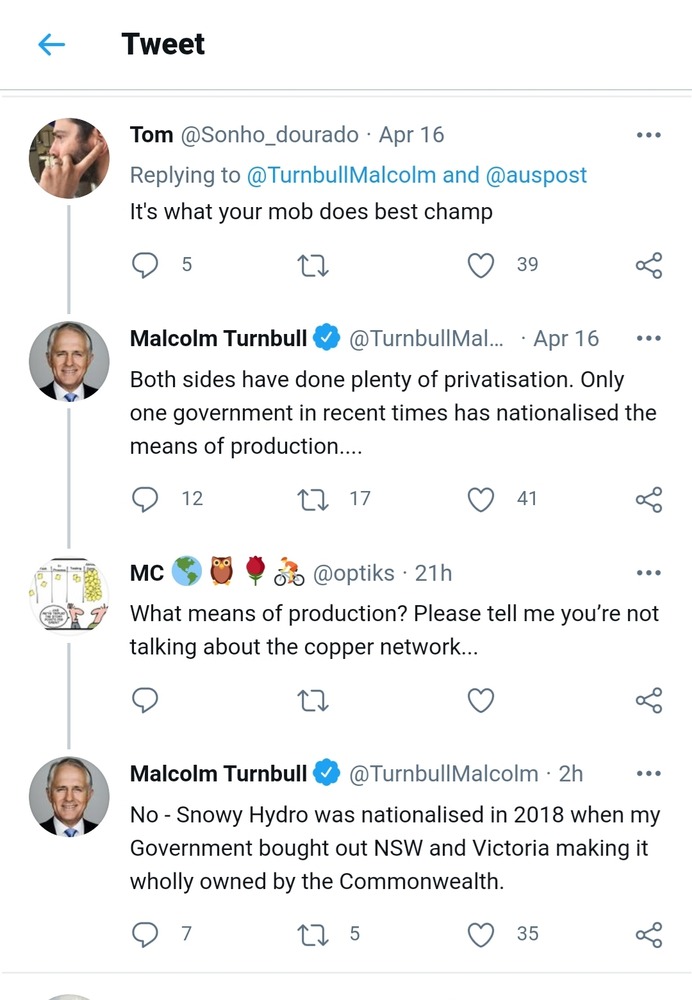692x1000 pixels.
Task: Open MC's cartoon avatar
Action: [69, 596]
